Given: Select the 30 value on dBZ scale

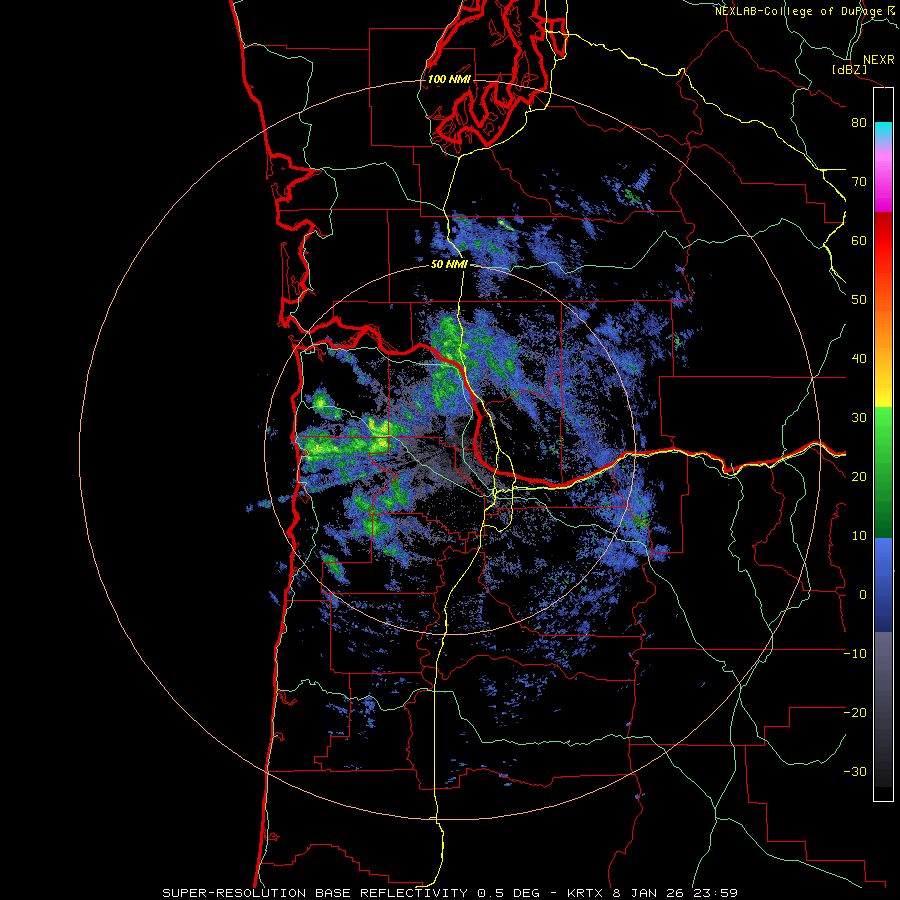Looking at the screenshot, I should point(859,418).
